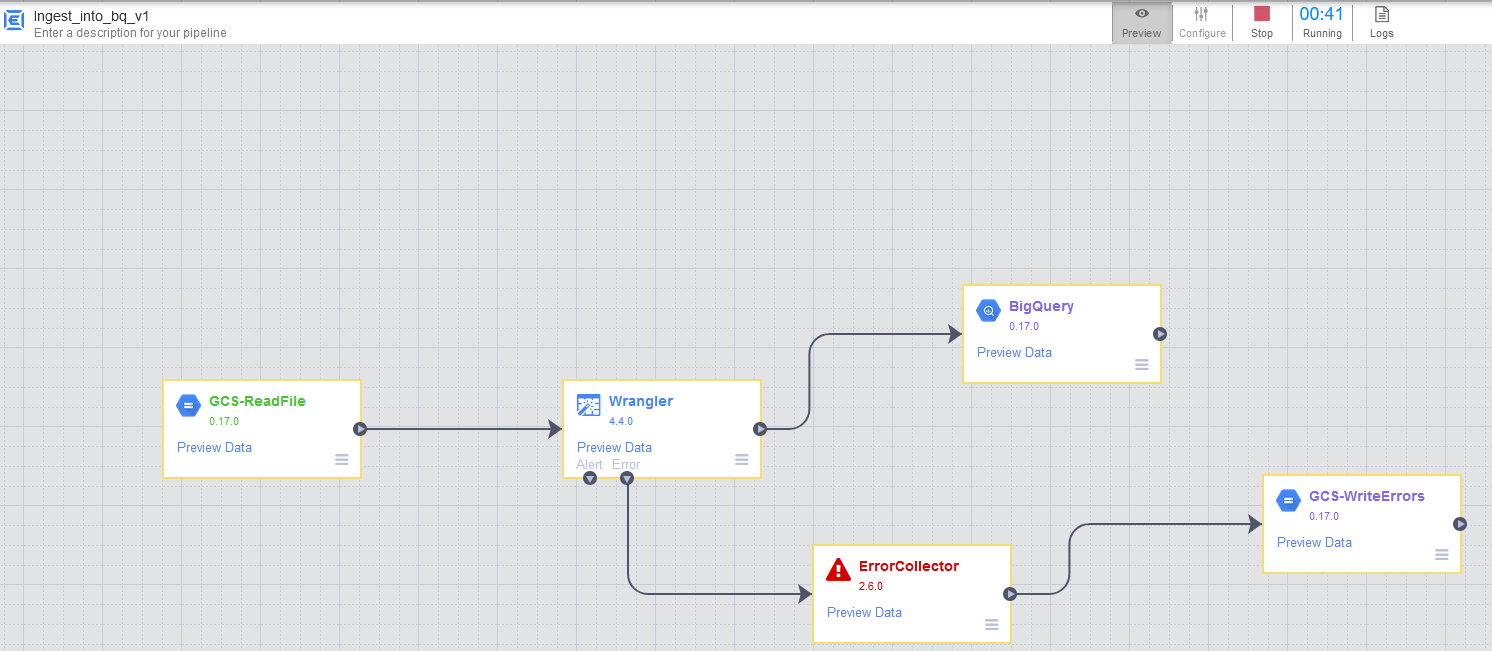Screen dimensions: 1492x651
Task: Open the Wrangler node title
Action: click(641, 401)
